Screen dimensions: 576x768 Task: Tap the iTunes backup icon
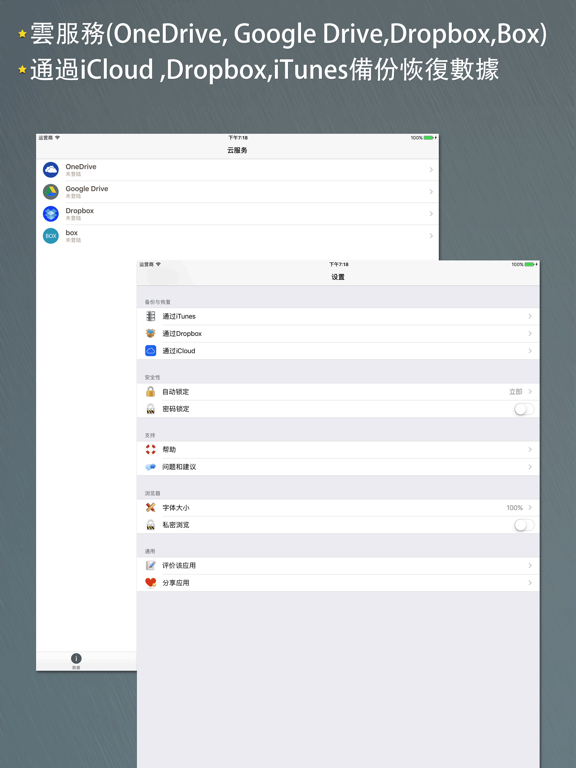(x=151, y=316)
